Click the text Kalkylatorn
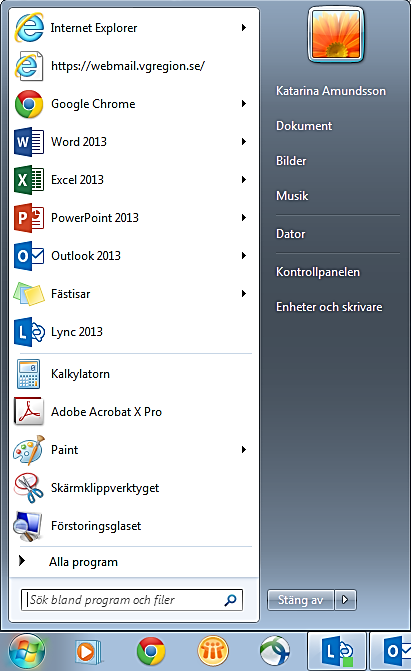 pyautogui.click(x=80, y=374)
